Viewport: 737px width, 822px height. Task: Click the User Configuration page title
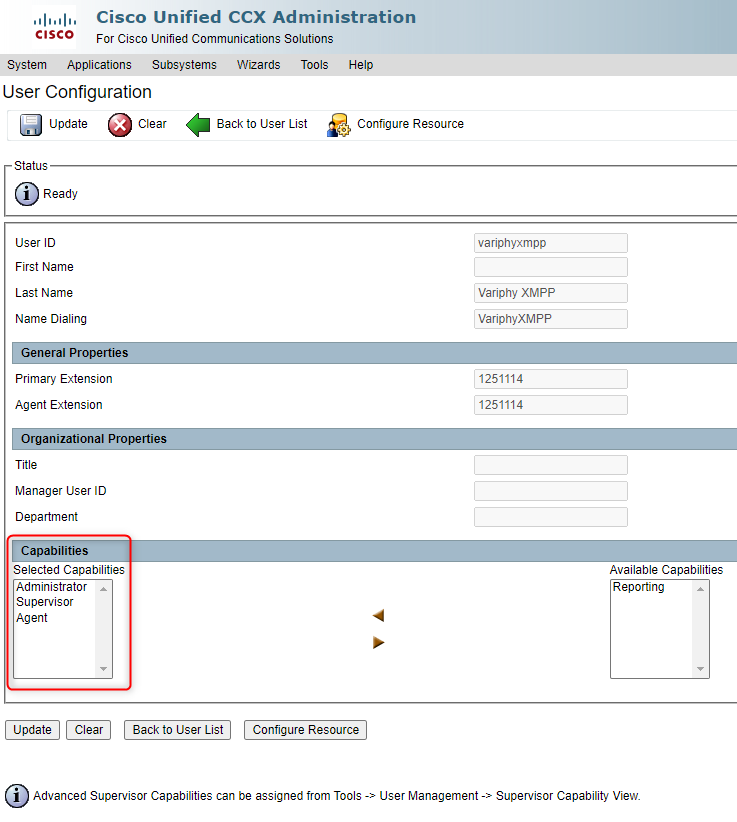click(77, 92)
